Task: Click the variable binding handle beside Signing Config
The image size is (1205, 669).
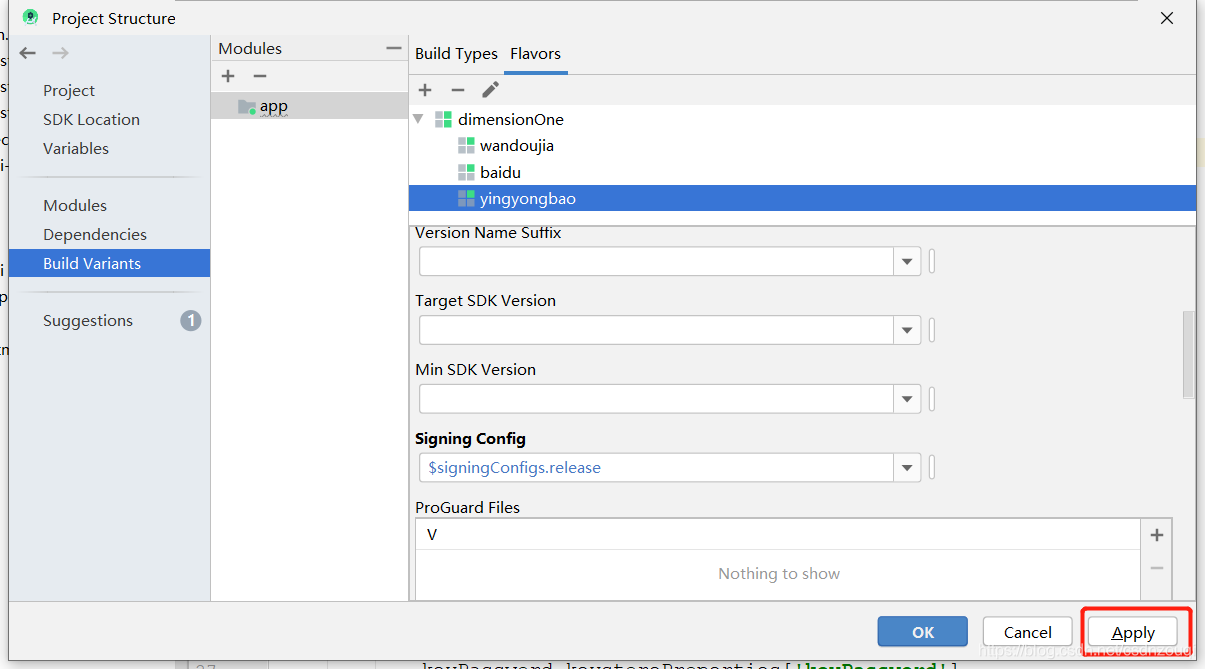Action: click(x=932, y=467)
